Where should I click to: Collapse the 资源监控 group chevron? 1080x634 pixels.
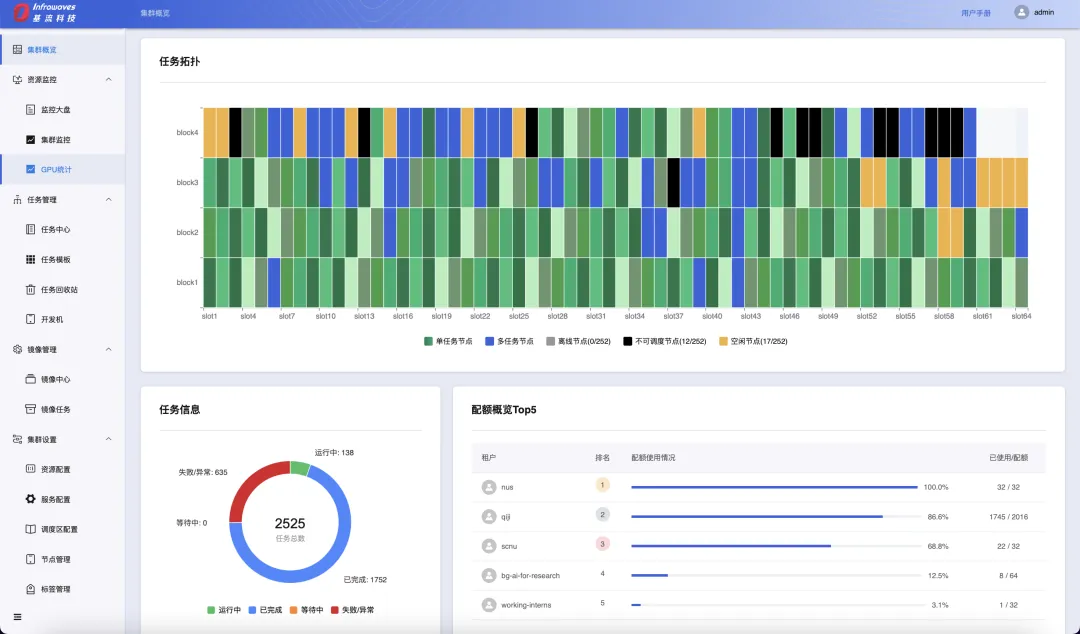(108, 80)
